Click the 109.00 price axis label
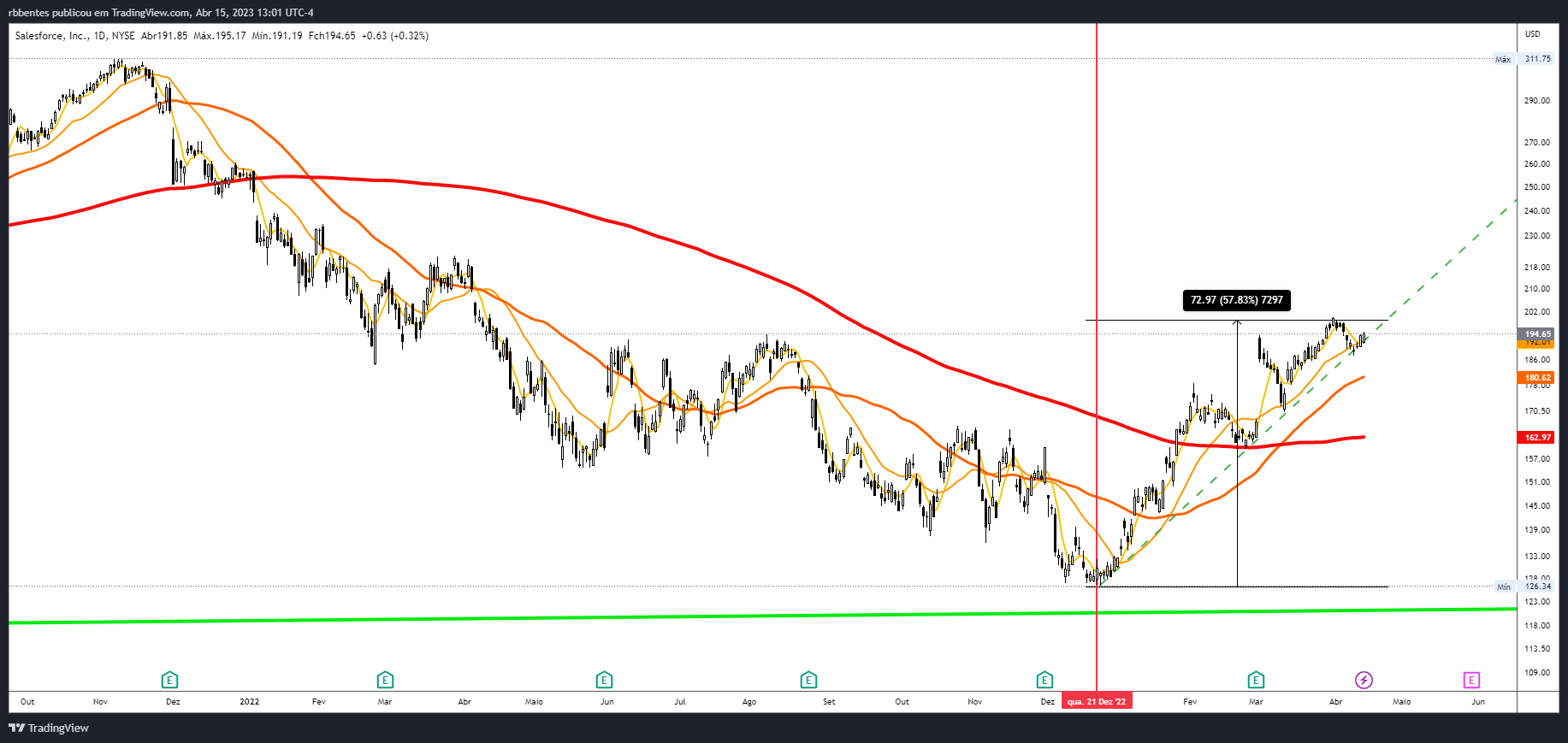The height and width of the screenshot is (743, 1568). click(x=1536, y=673)
